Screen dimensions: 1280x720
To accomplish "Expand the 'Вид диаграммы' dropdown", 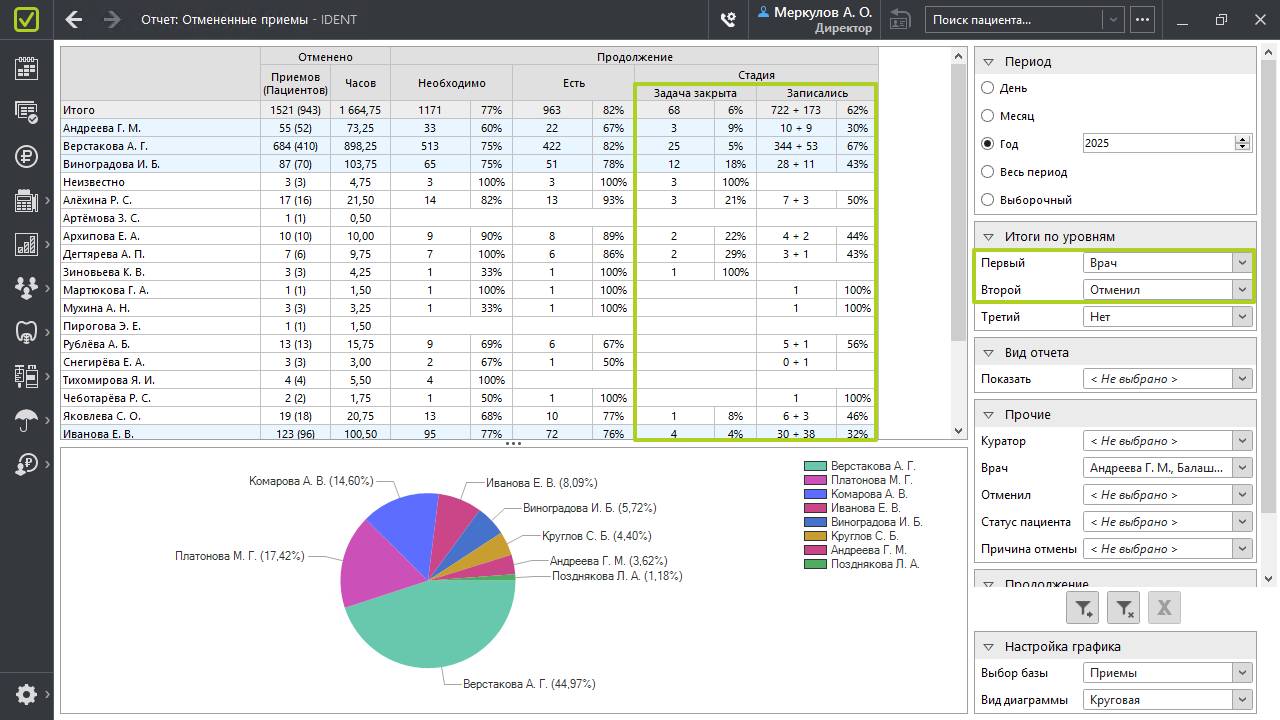I will (1168, 700).
